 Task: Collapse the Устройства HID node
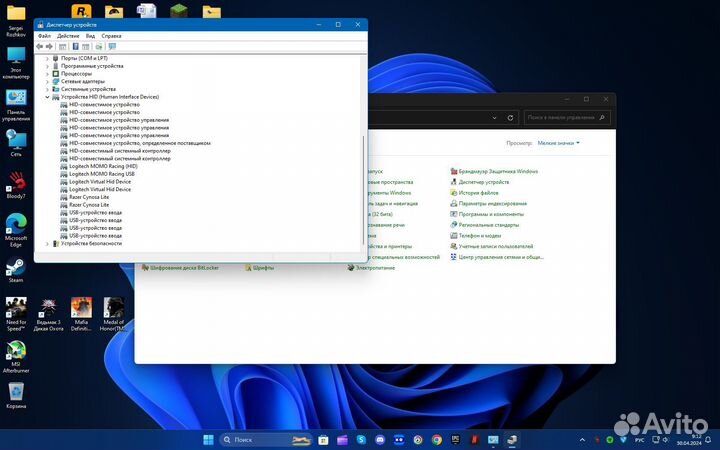pyautogui.click(x=47, y=97)
